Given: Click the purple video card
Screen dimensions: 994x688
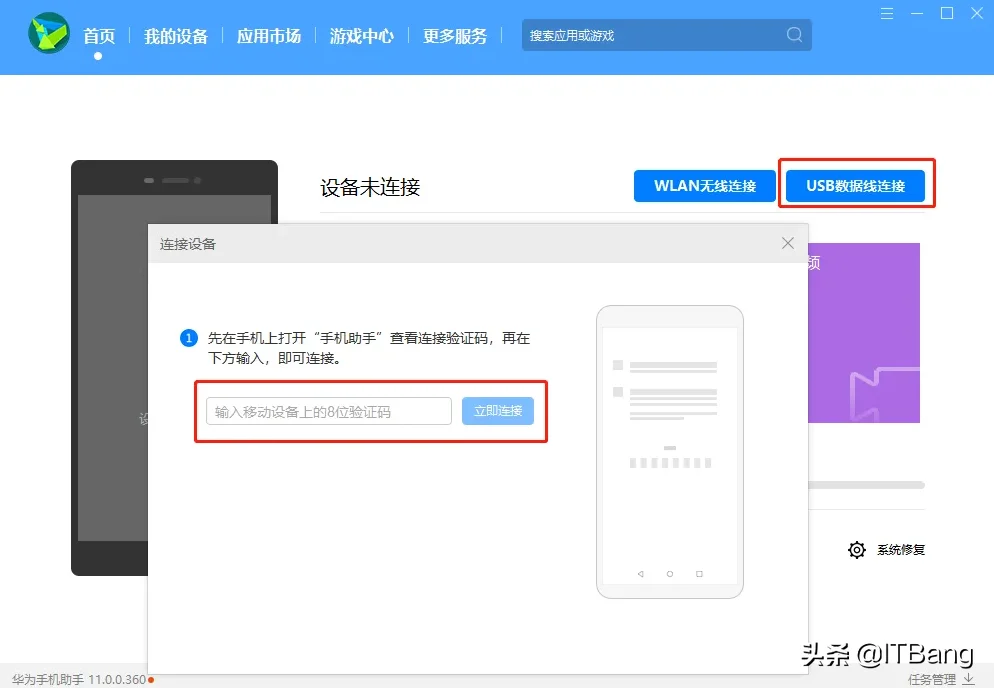Looking at the screenshot, I should click(x=863, y=333).
